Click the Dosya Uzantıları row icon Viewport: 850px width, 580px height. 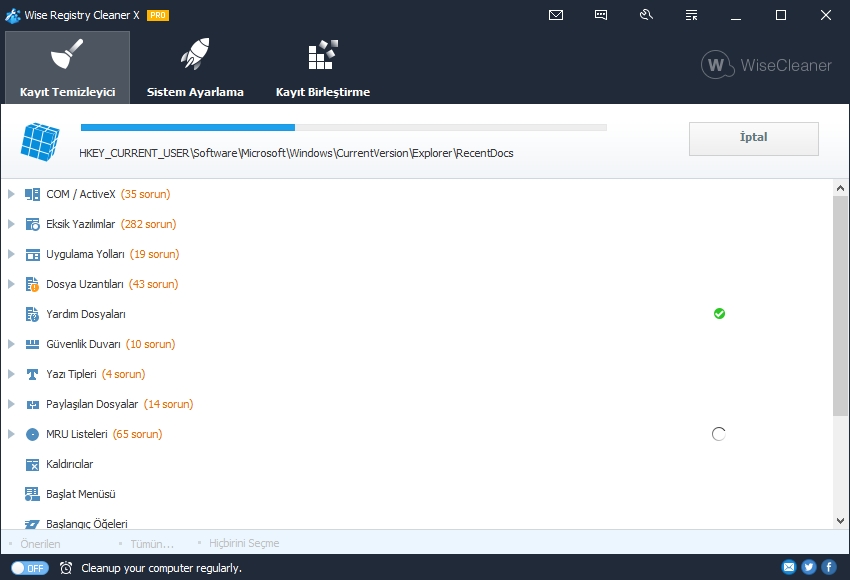click(33, 284)
